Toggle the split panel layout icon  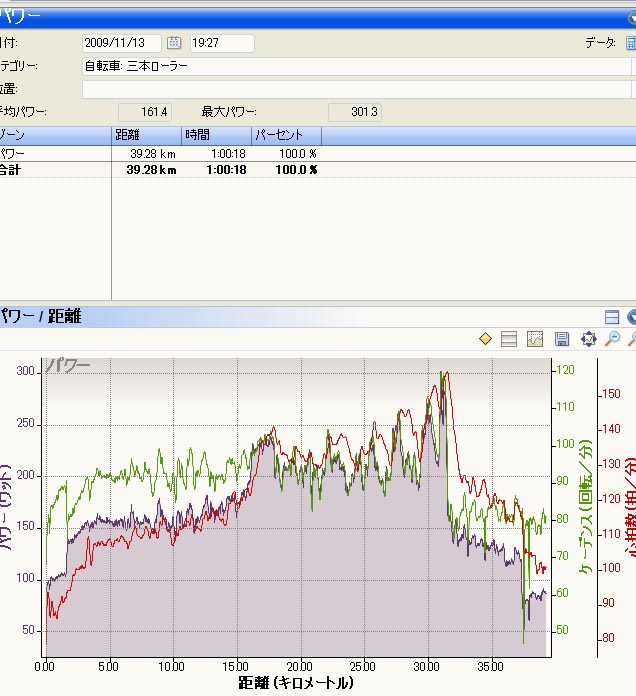pyautogui.click(x=612, y=317)
